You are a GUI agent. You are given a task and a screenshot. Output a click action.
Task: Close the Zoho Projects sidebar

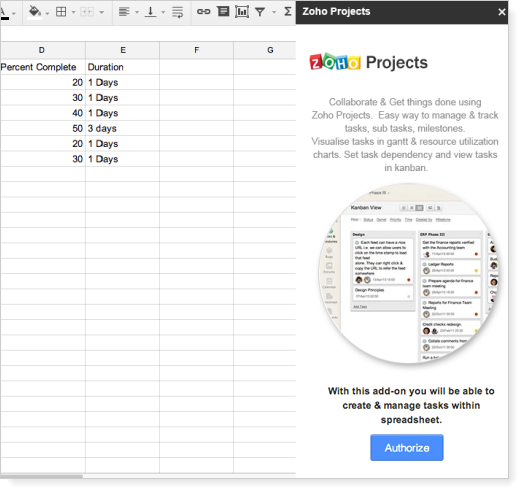(502, 12)
